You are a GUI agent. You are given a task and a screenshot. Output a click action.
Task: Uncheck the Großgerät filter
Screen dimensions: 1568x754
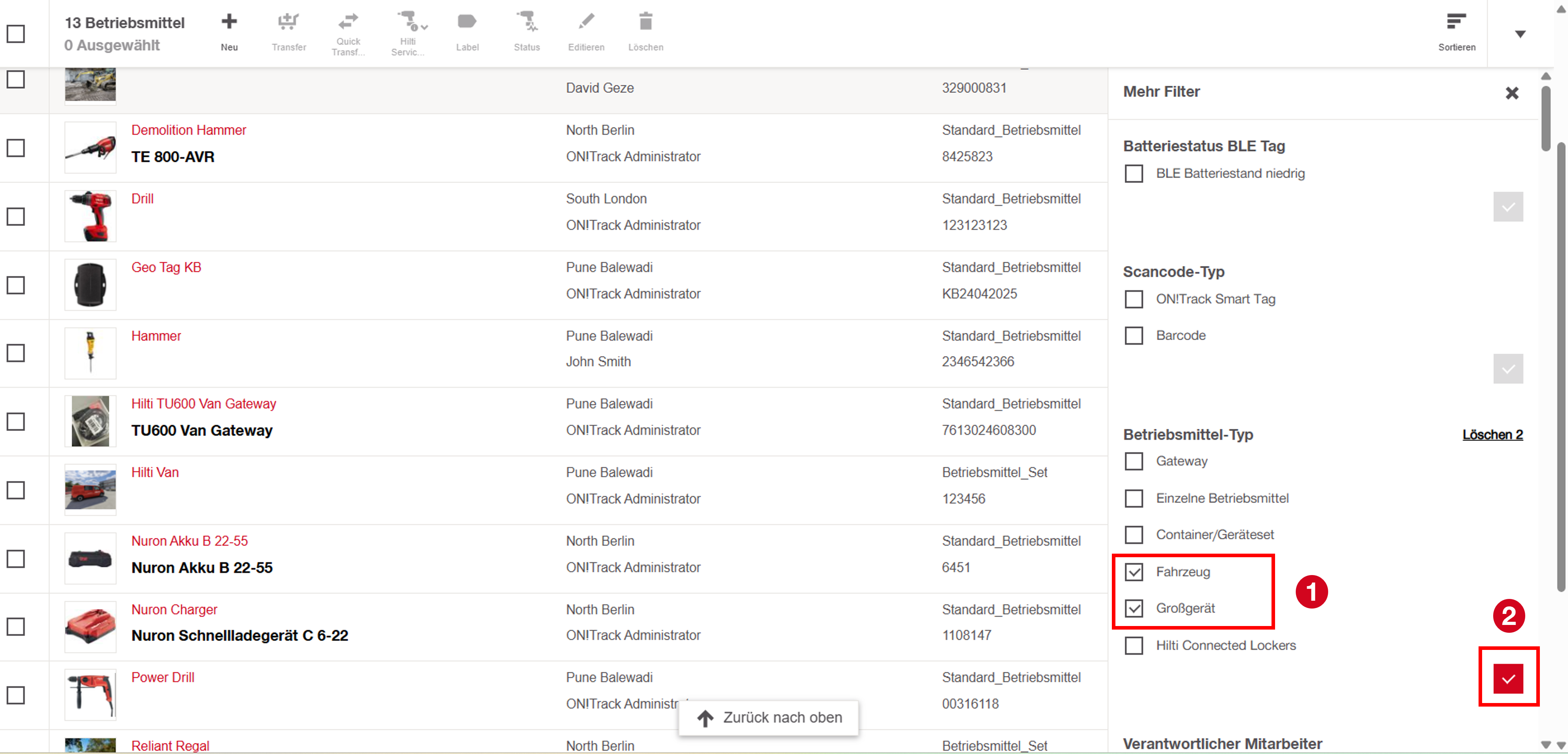[x=1134, y=609]
